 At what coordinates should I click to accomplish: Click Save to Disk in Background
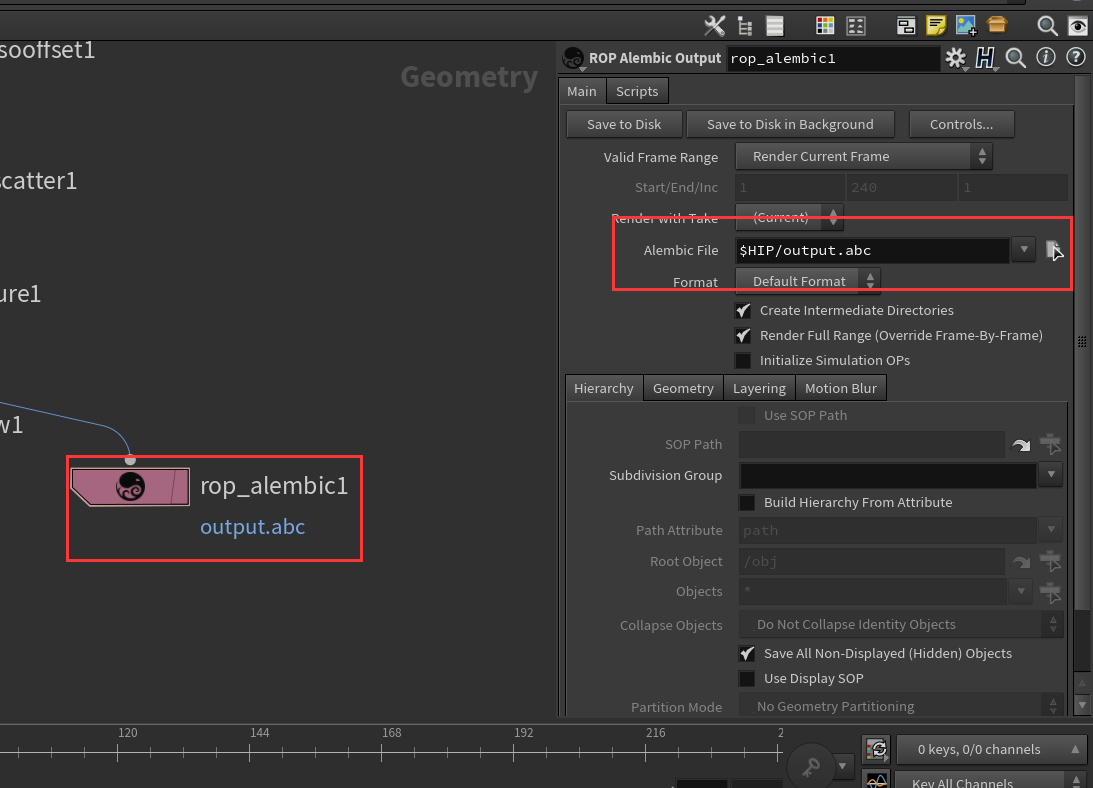(x=790, y=124)
